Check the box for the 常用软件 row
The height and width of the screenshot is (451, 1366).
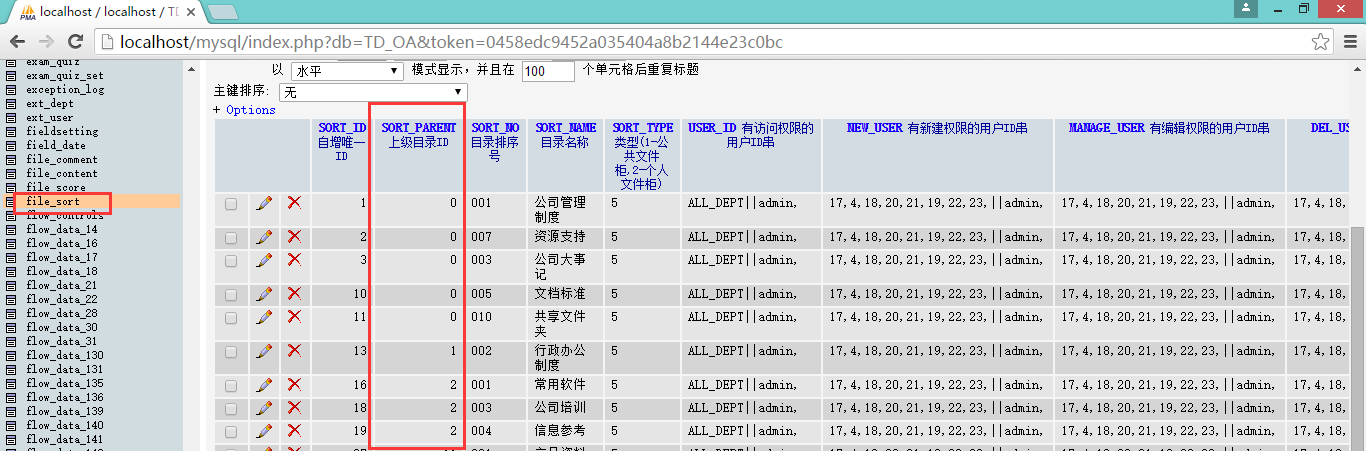click(231, 385)
